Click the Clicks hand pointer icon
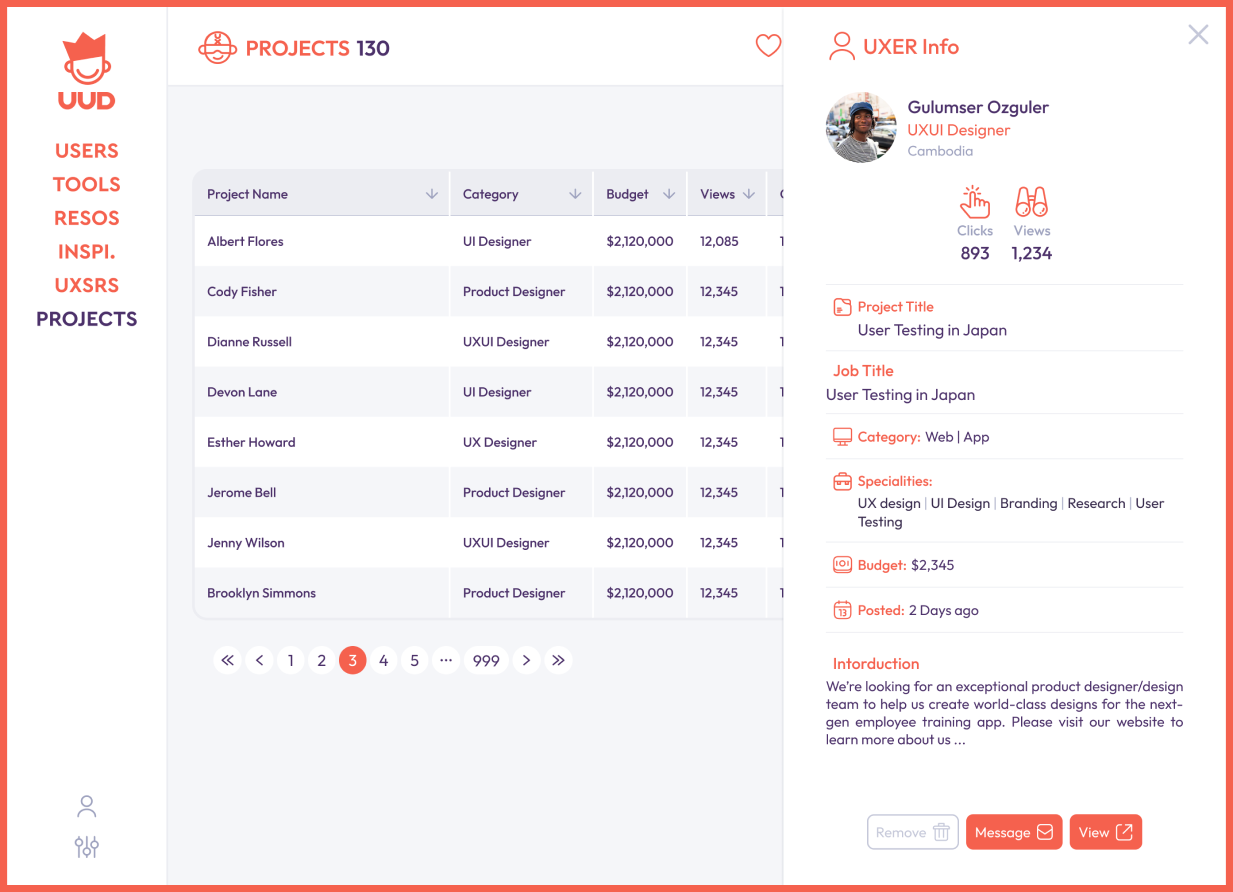 pyautogui.click(x=974, y=202)
